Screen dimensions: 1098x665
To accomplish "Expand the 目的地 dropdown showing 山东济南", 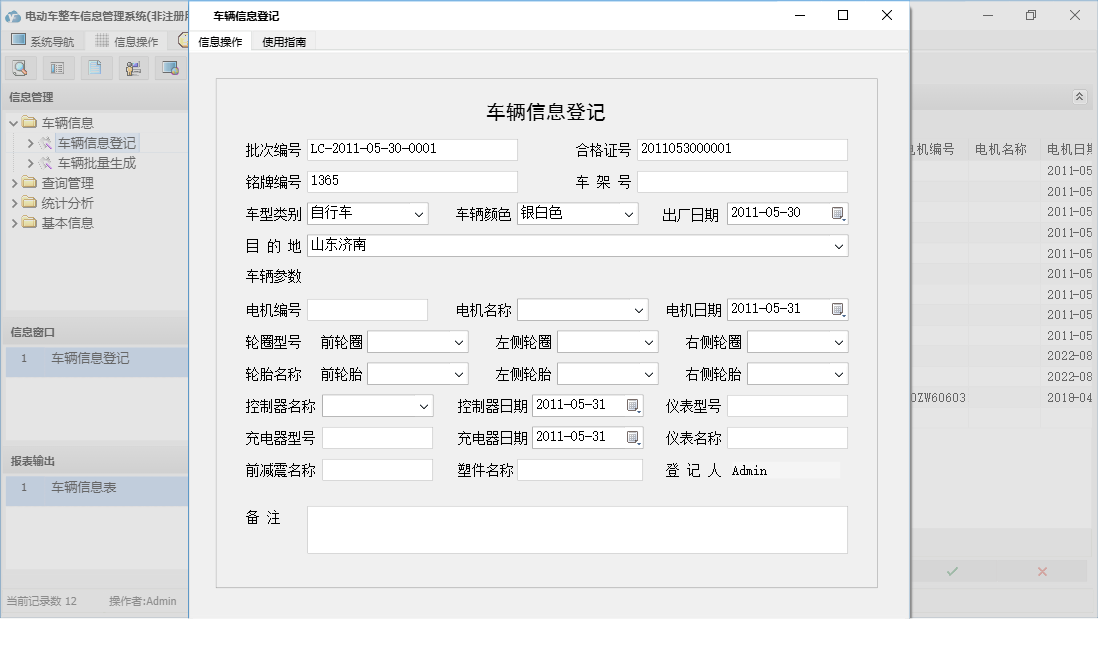I will (x=838, y=245).
